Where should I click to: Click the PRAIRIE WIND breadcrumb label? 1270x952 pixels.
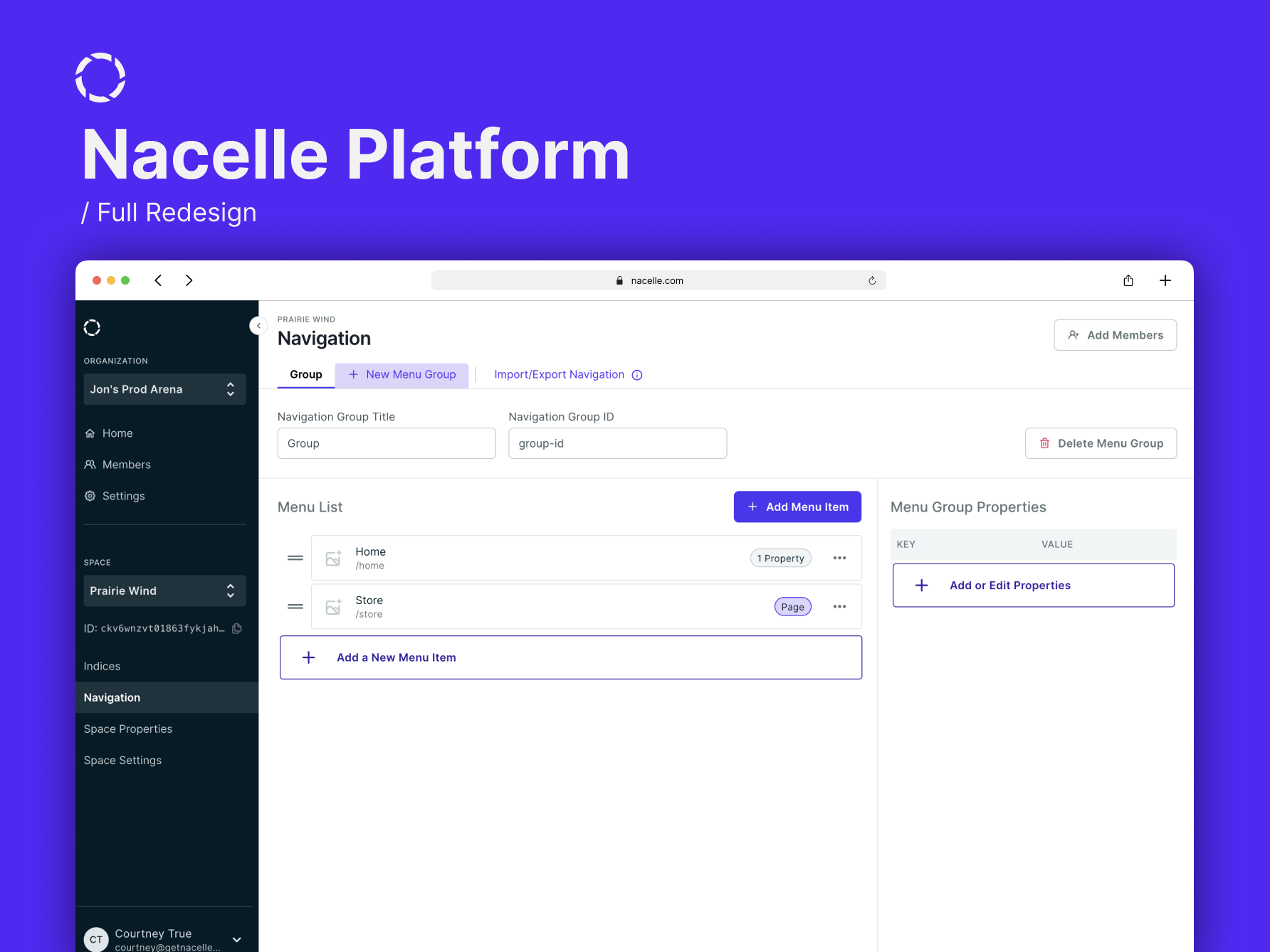click(306, 319)
